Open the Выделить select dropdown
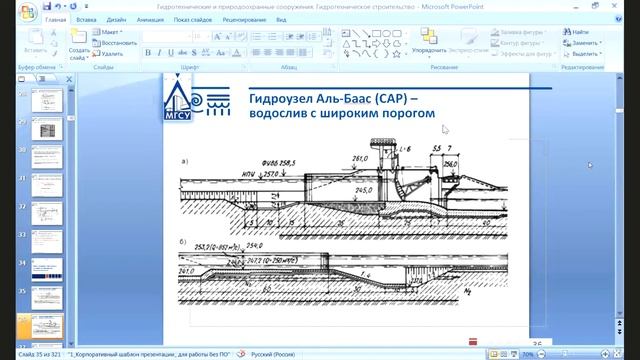The height and width of the screenshot is (360, 640). tap(582, 53)
